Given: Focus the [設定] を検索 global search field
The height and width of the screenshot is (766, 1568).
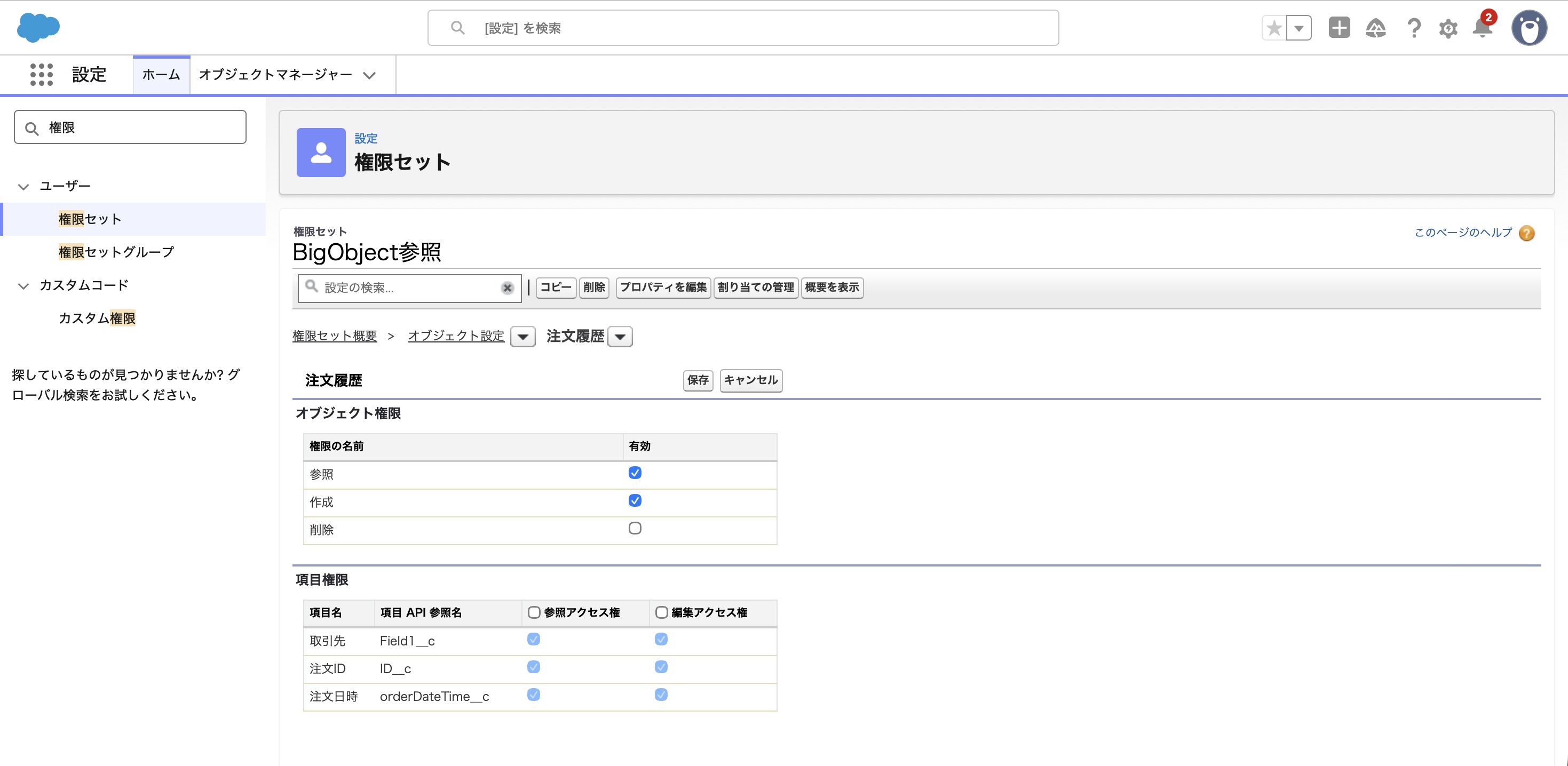Looking at the screenshot, I should click(742, 28).
